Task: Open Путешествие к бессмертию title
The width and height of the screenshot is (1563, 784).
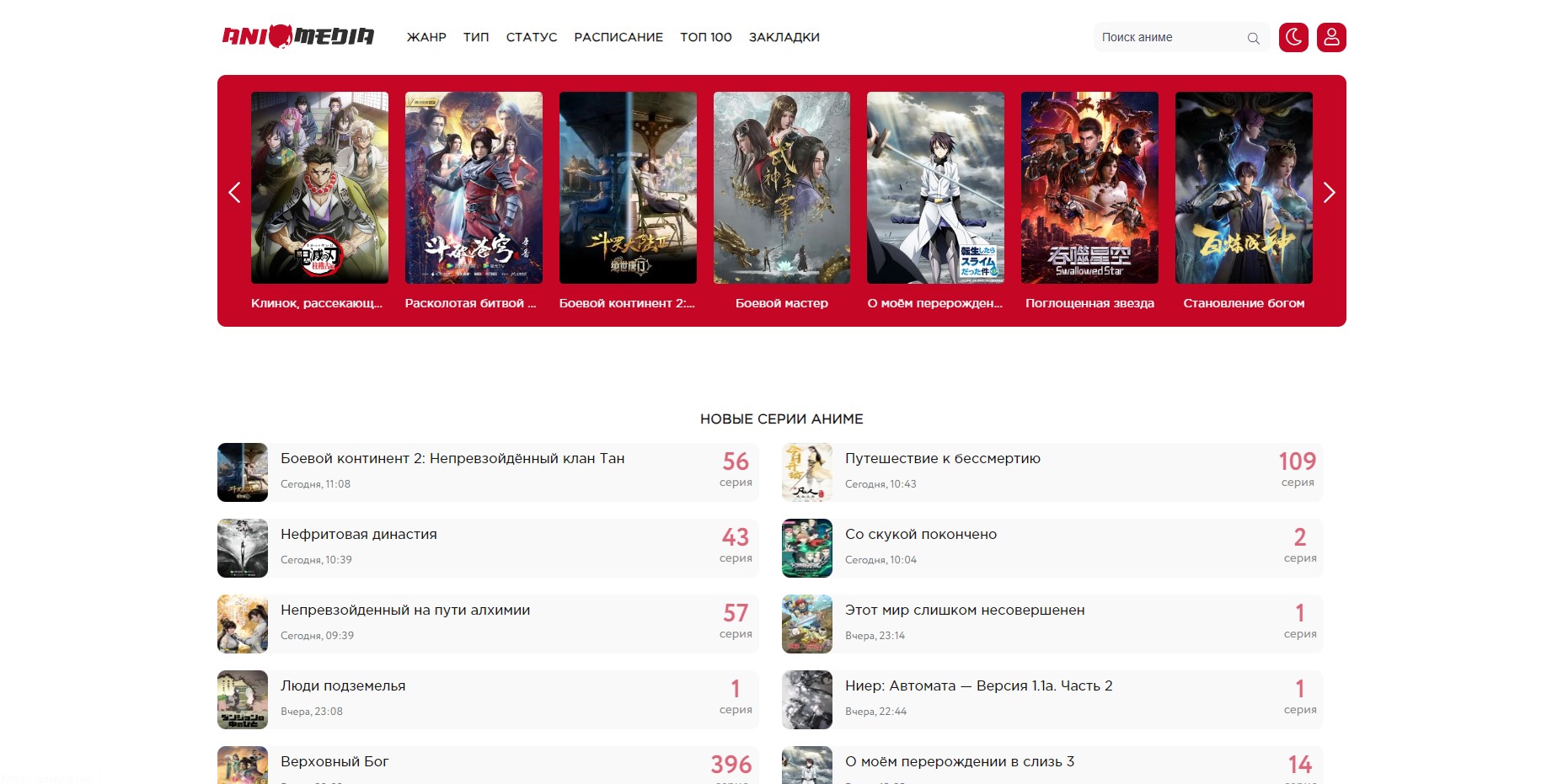Action: pos(943,458)
